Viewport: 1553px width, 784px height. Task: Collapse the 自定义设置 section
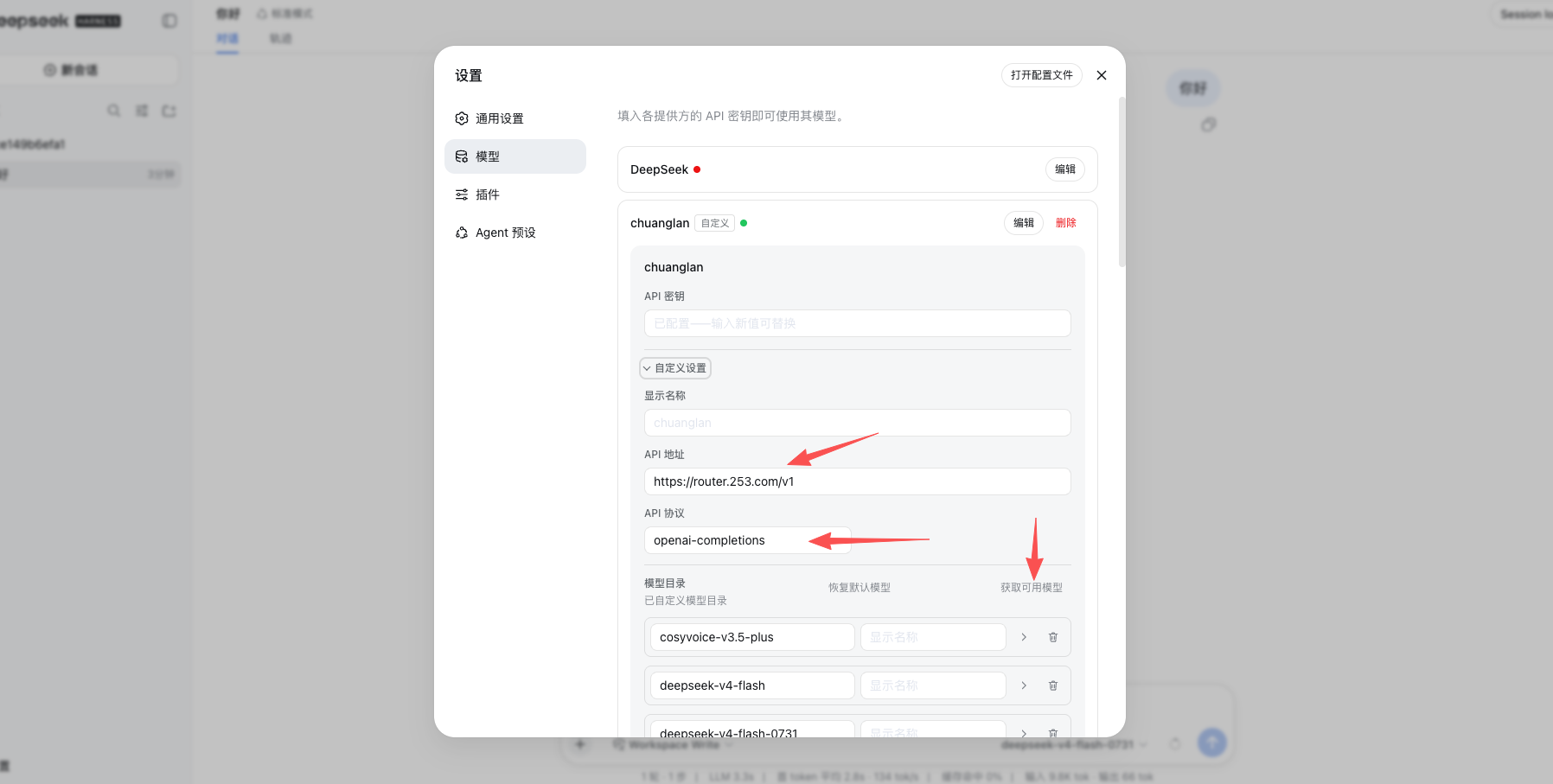click(675, 368)
